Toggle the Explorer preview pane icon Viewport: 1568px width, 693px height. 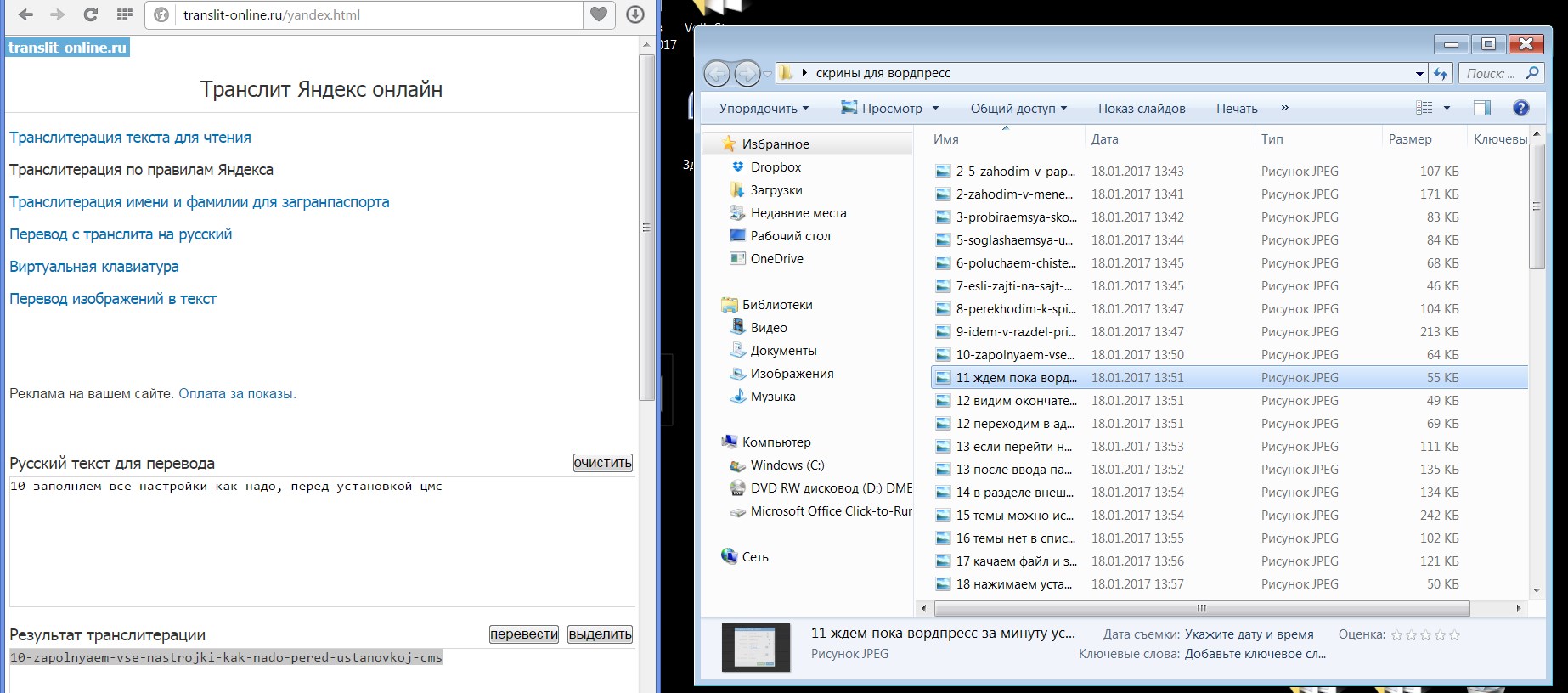tap(1482, 108)
